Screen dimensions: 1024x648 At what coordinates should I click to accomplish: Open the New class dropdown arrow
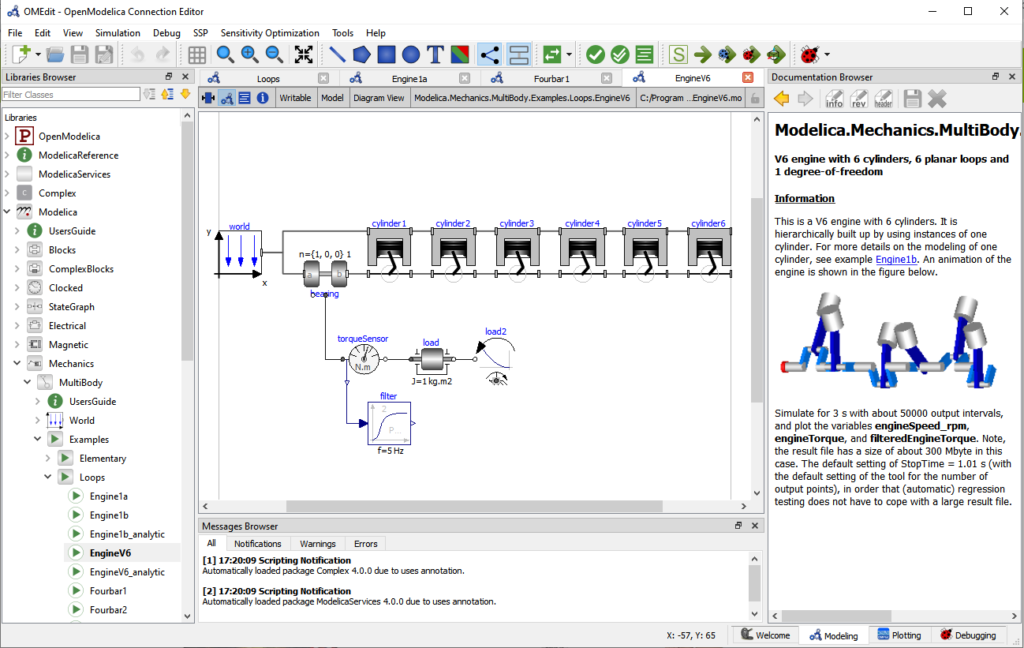point(38,55)
